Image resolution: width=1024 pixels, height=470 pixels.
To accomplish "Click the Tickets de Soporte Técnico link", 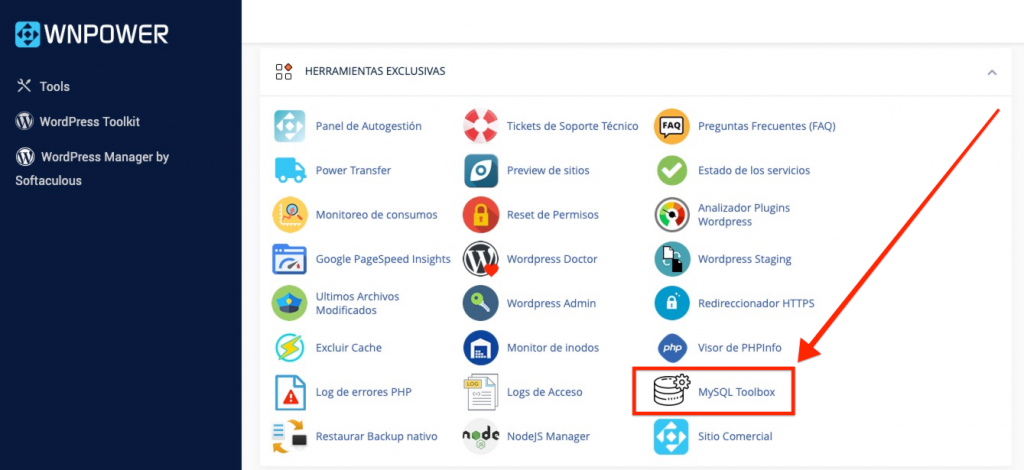I will point(573,126).
